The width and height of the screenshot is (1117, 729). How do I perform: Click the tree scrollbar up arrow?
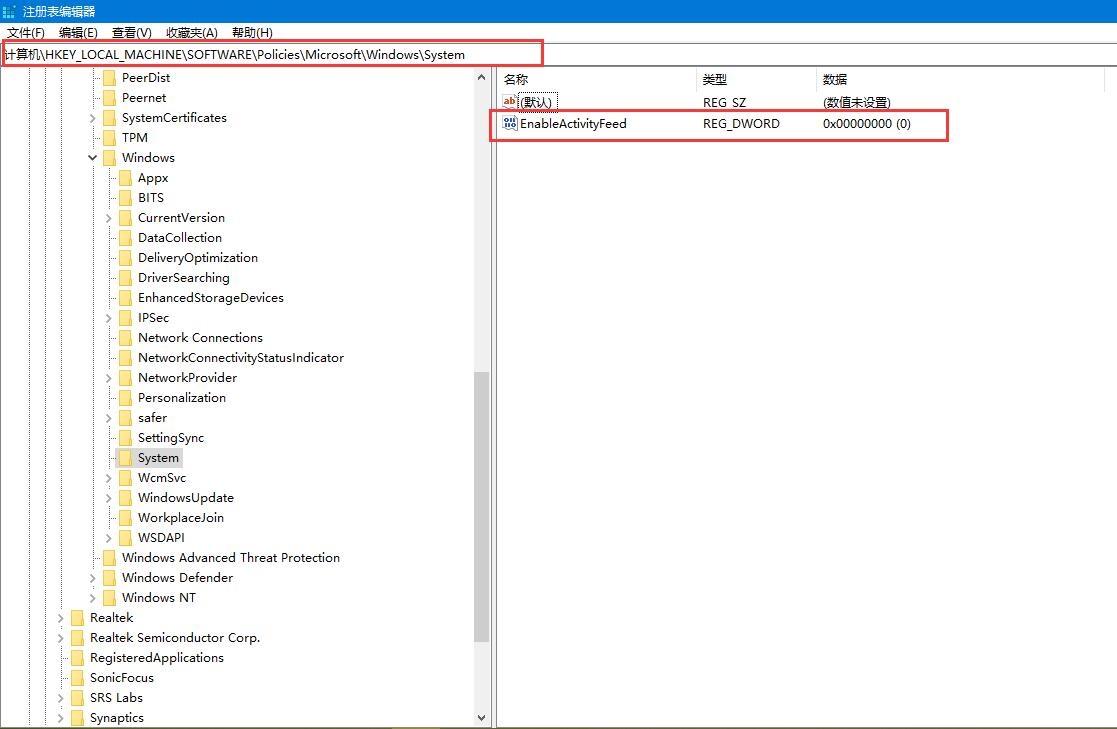pyautogui.click(x=482, y=77)
